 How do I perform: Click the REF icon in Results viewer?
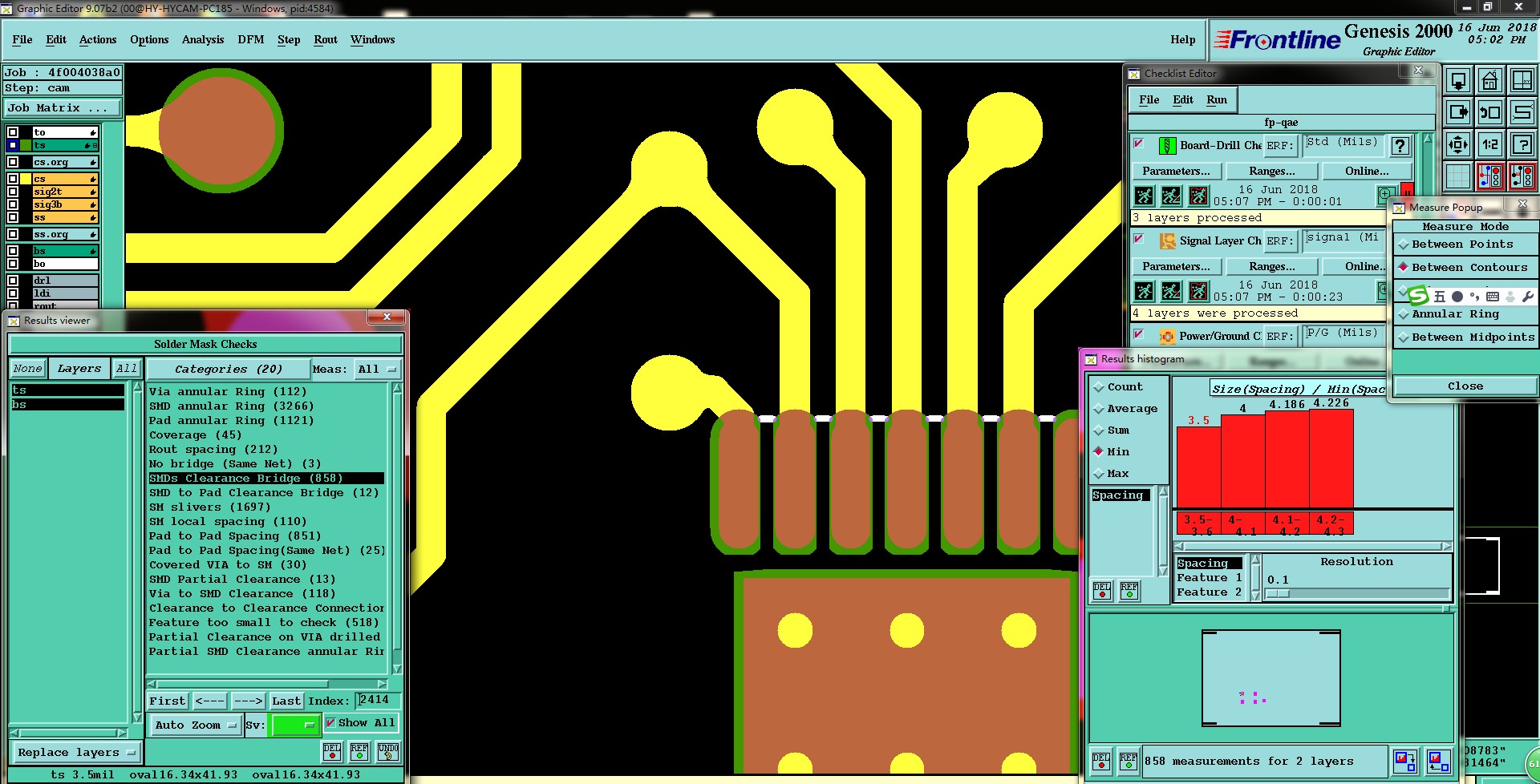click(359, 751)
